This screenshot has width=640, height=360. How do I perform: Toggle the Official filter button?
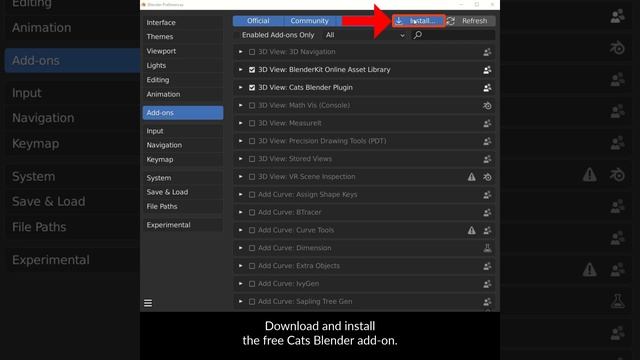[258, 21]
